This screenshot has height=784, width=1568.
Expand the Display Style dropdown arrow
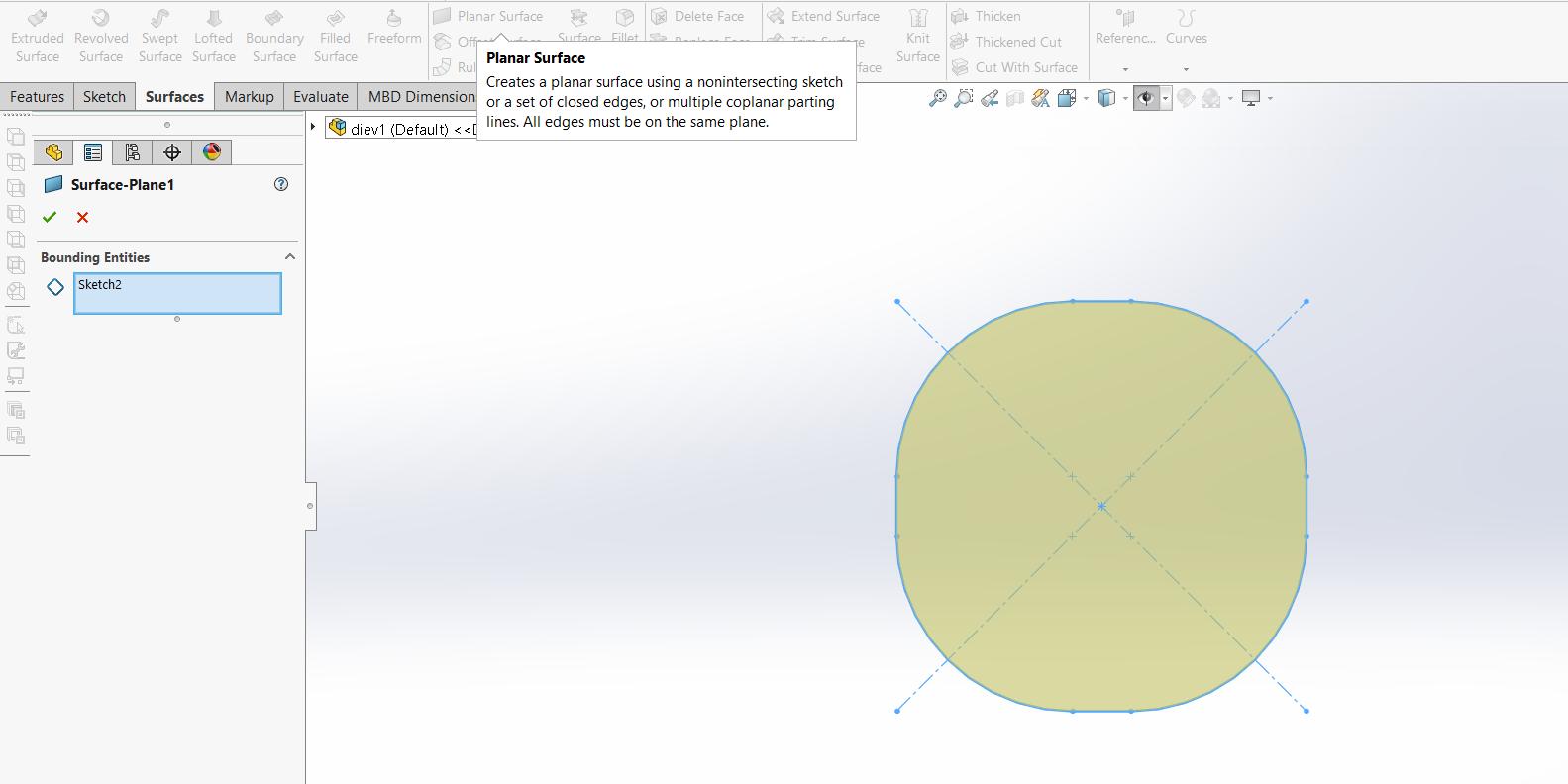click(1125, 98)
